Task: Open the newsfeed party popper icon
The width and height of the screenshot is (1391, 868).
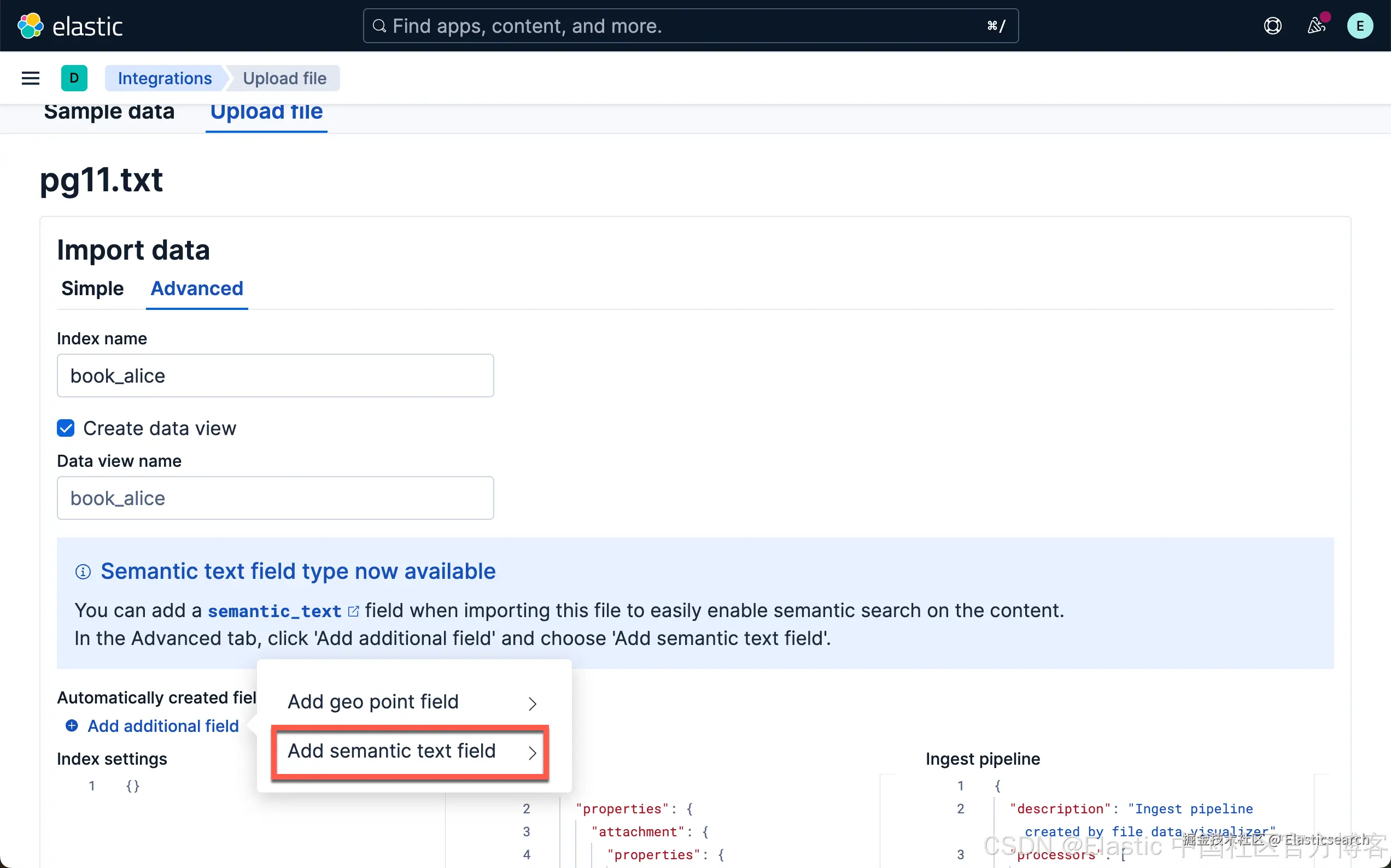Action: pos(1316,26)
